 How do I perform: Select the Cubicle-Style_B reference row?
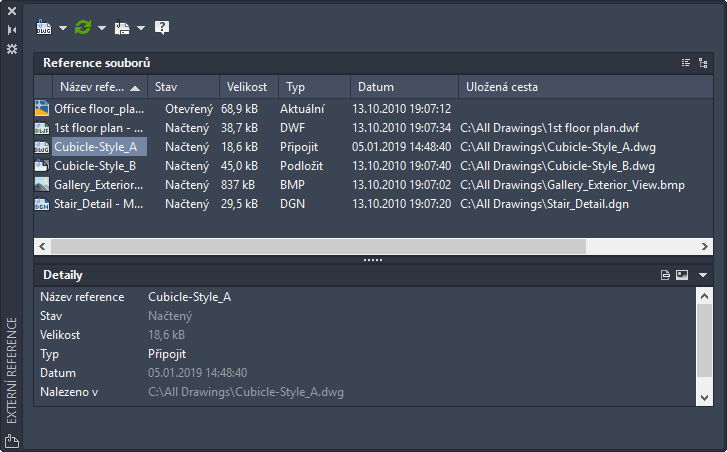[x=95, y=165]
